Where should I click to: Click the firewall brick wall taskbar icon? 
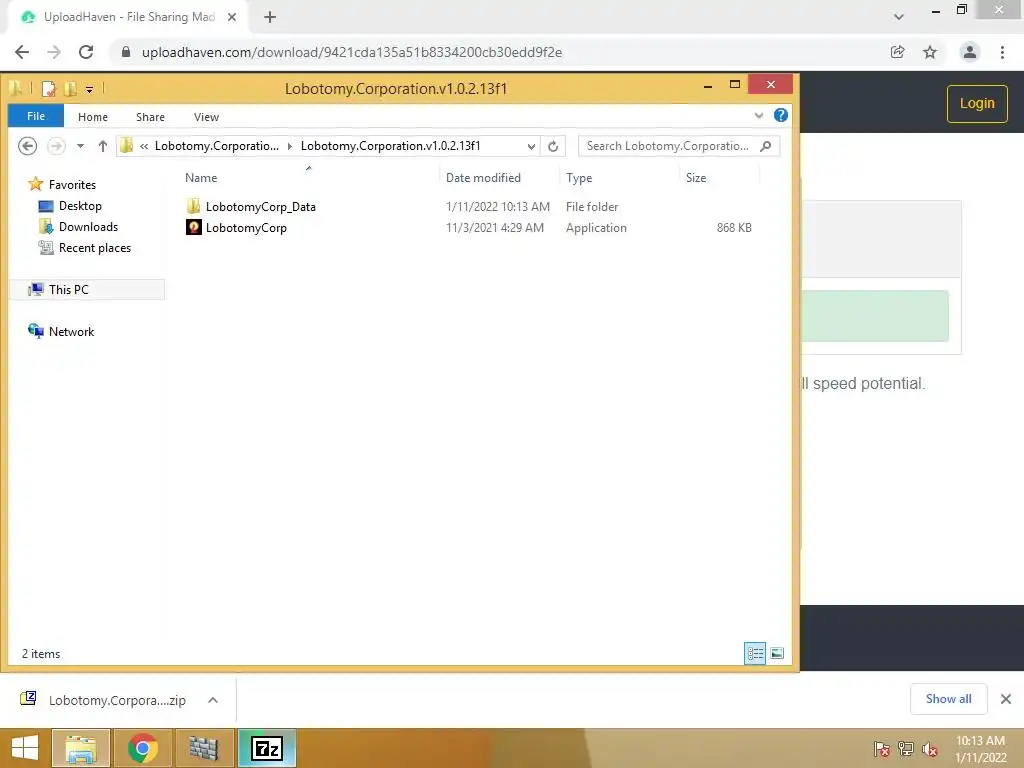pos(204,748)
